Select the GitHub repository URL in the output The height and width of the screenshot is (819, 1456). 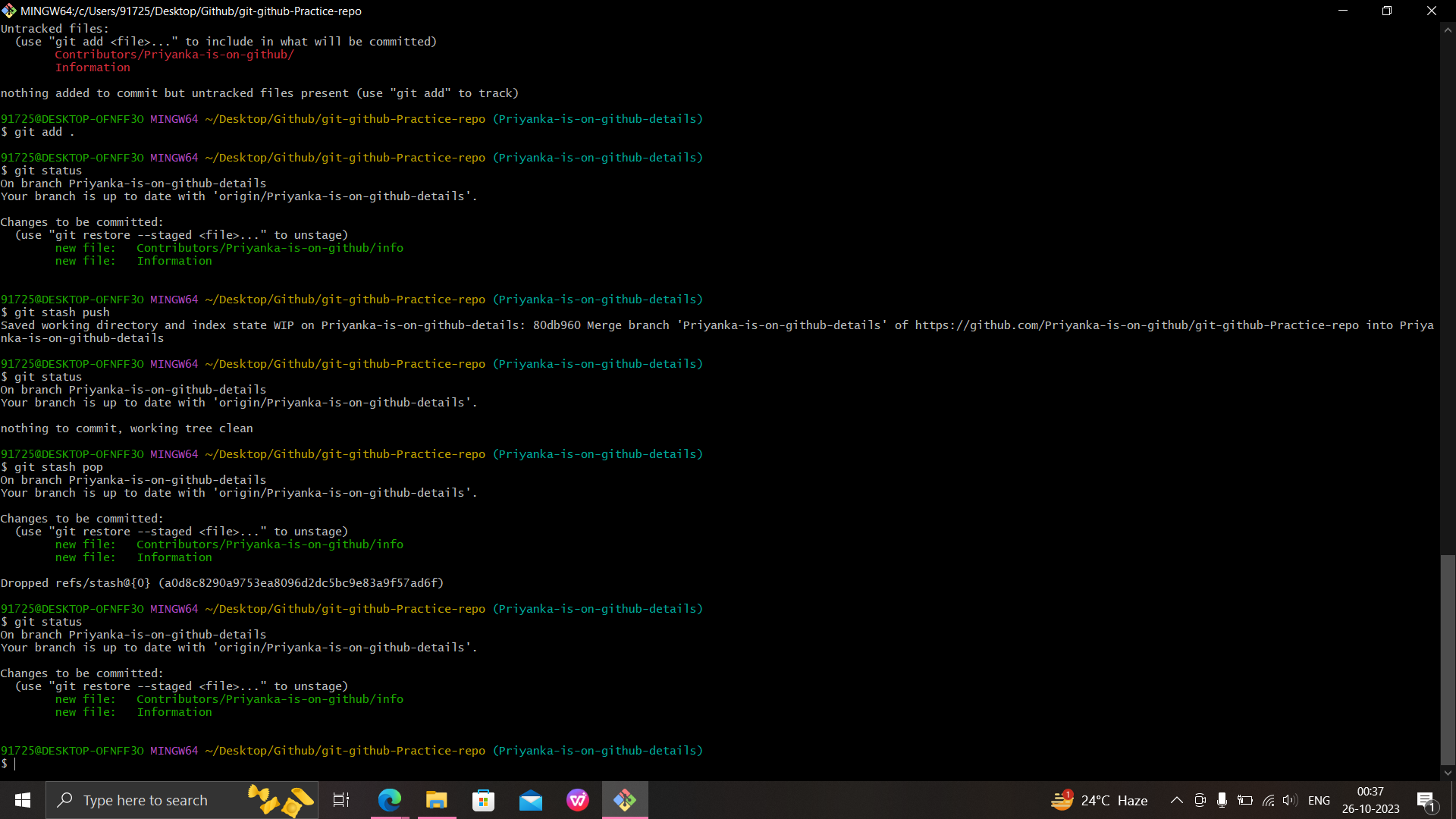(1137, 325)
